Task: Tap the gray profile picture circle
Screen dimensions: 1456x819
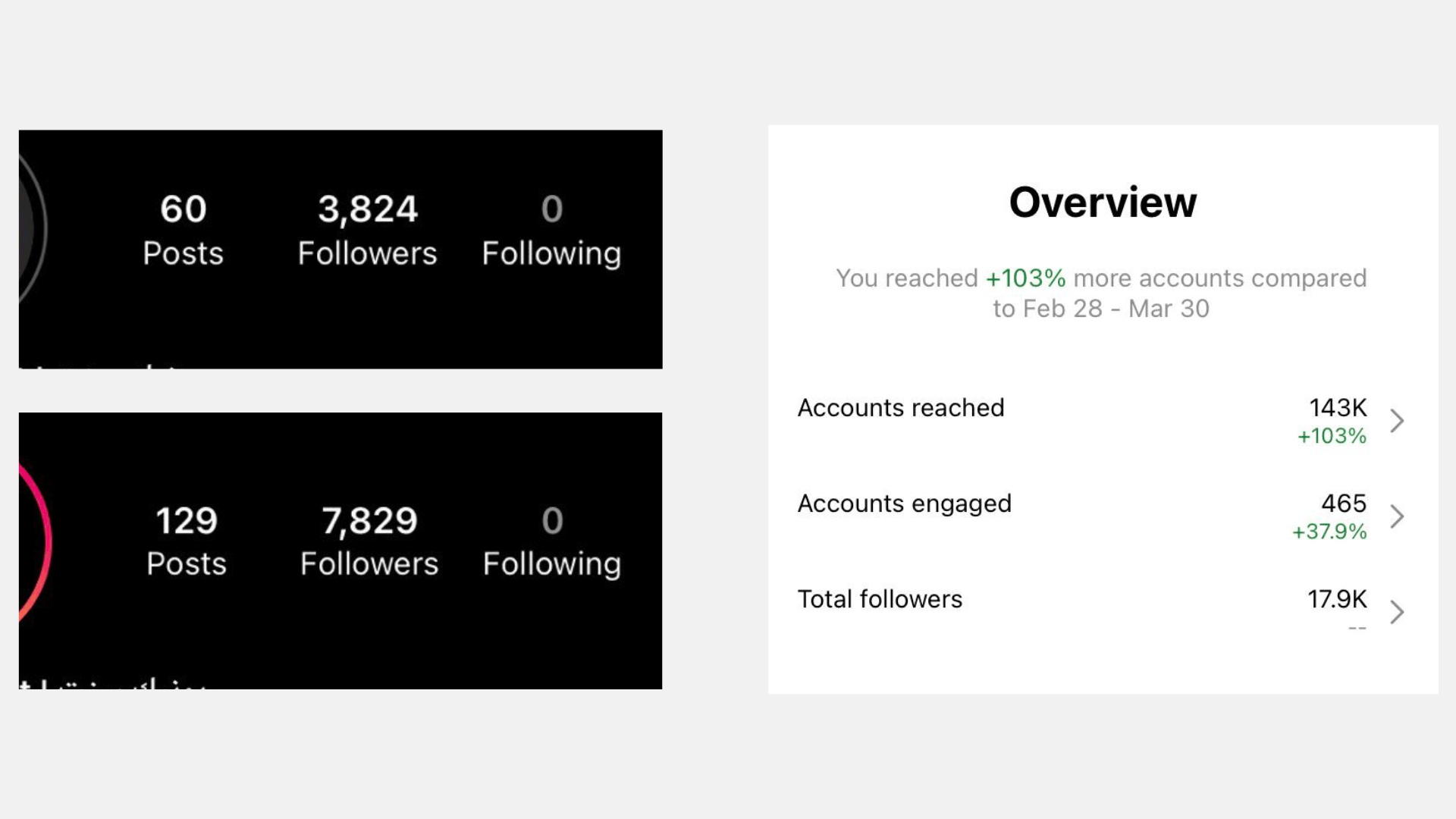Action: tap(32, 227)
